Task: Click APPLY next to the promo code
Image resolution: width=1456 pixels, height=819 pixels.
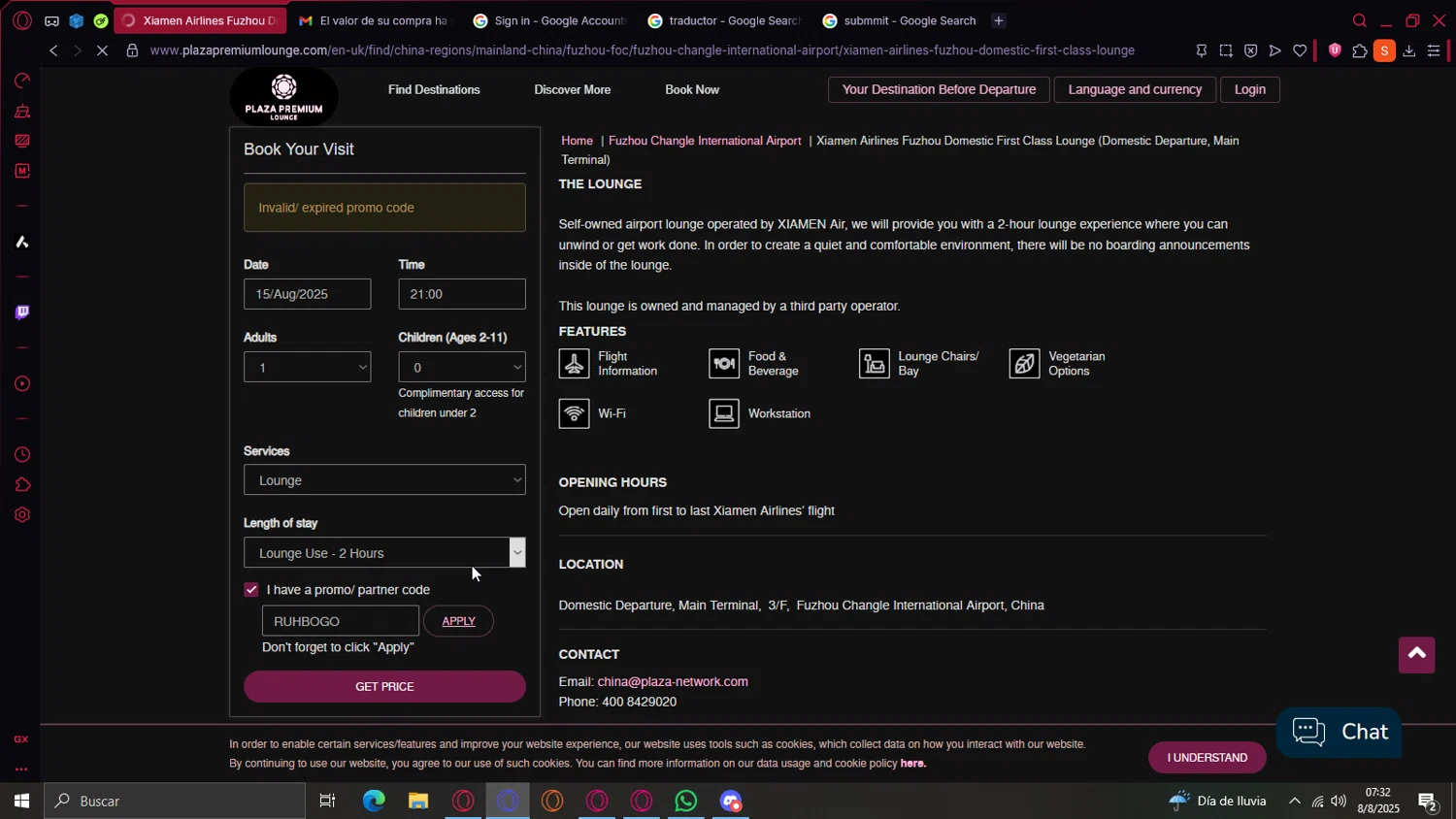Action: (458, 621)
